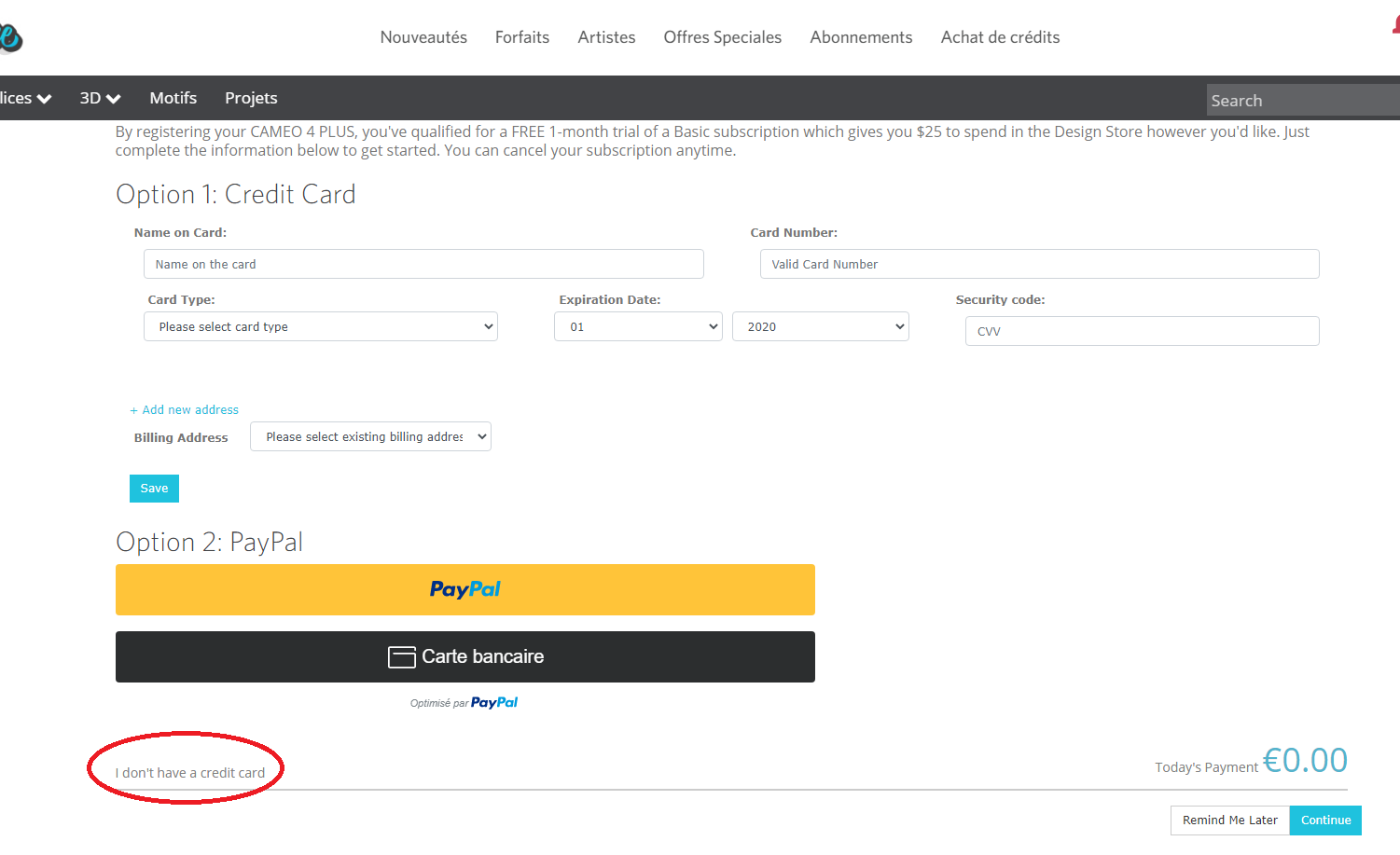Viewport: 1400px width, 855px height.
Task: Open Offres Speciales in navigation
Action: 722,37
